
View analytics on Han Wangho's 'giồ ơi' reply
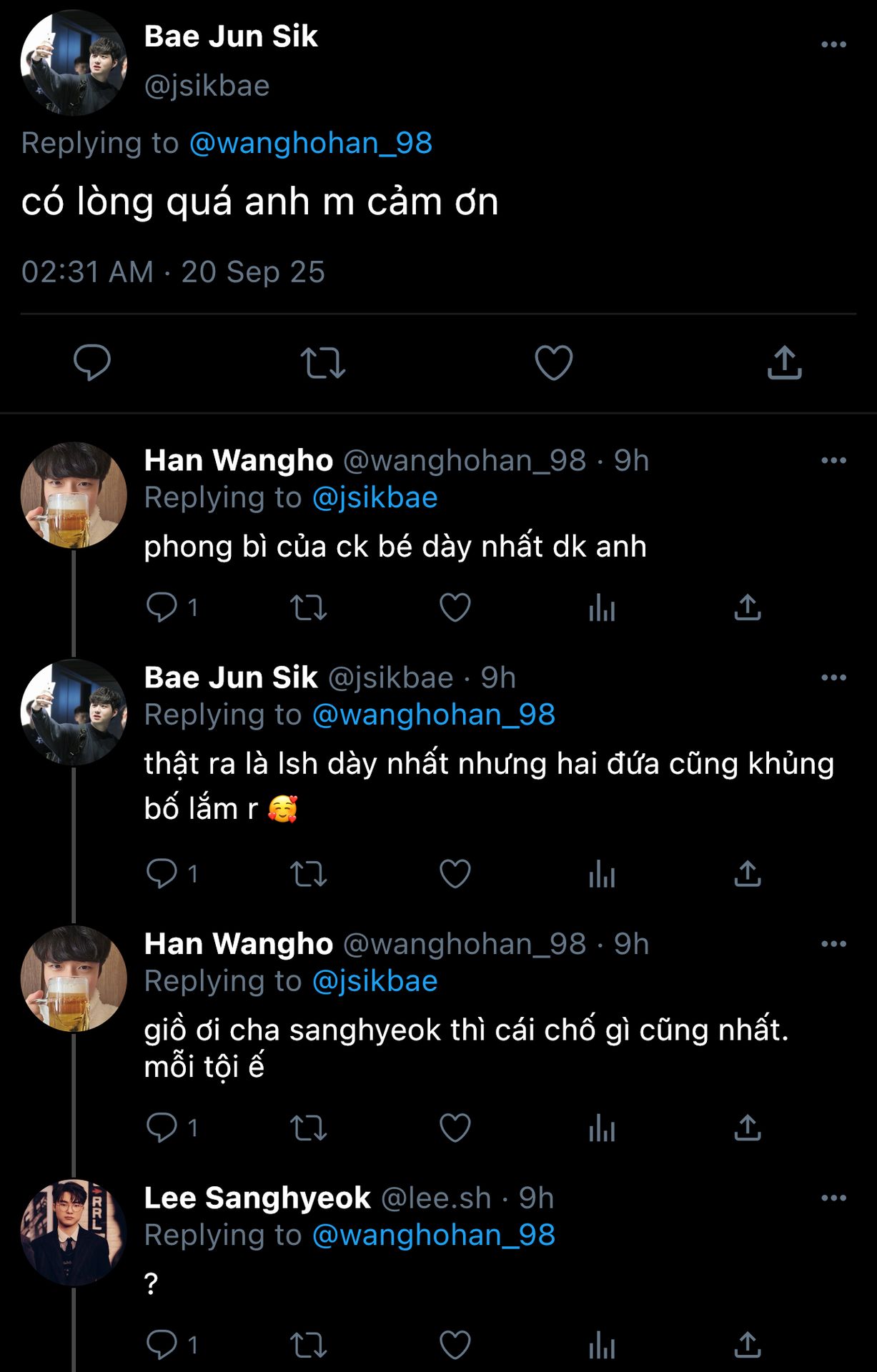pyautogui.click(x=602, y=1128)
